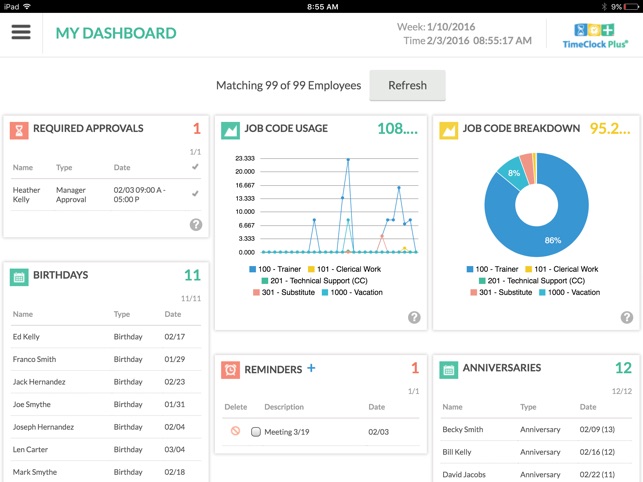Add a new reminder with plus icon

[311, 369]
